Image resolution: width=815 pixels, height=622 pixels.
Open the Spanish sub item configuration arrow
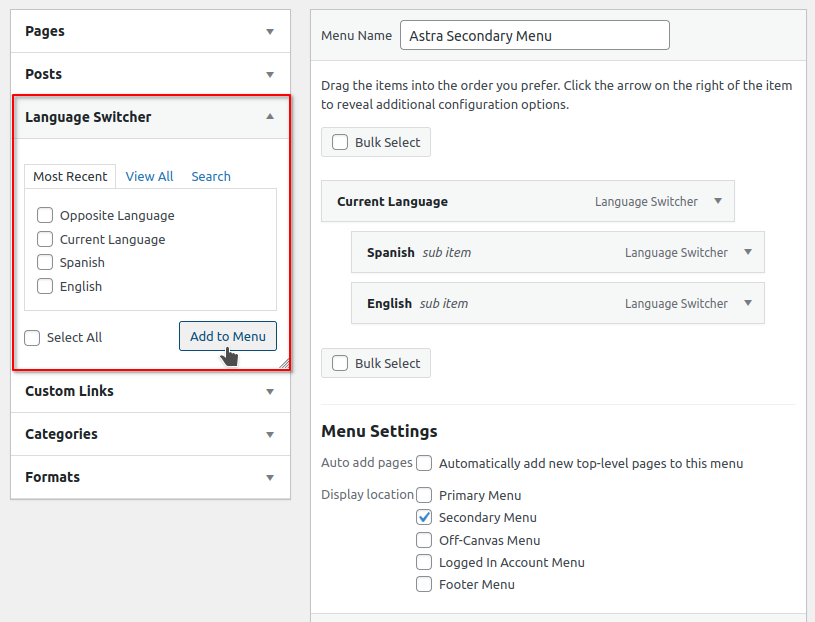748,252
